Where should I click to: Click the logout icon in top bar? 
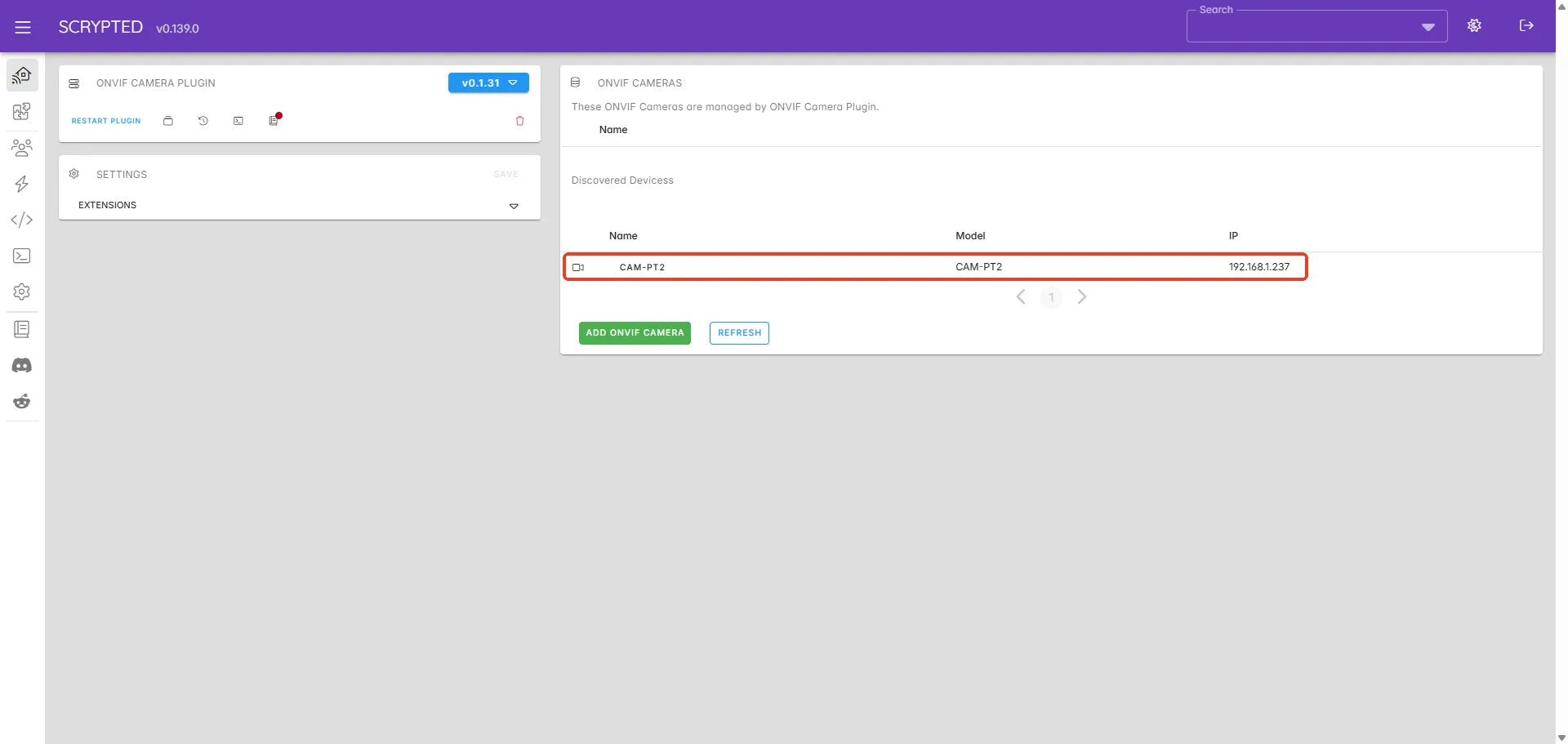pyautogui.click(x=1526, y=25)
